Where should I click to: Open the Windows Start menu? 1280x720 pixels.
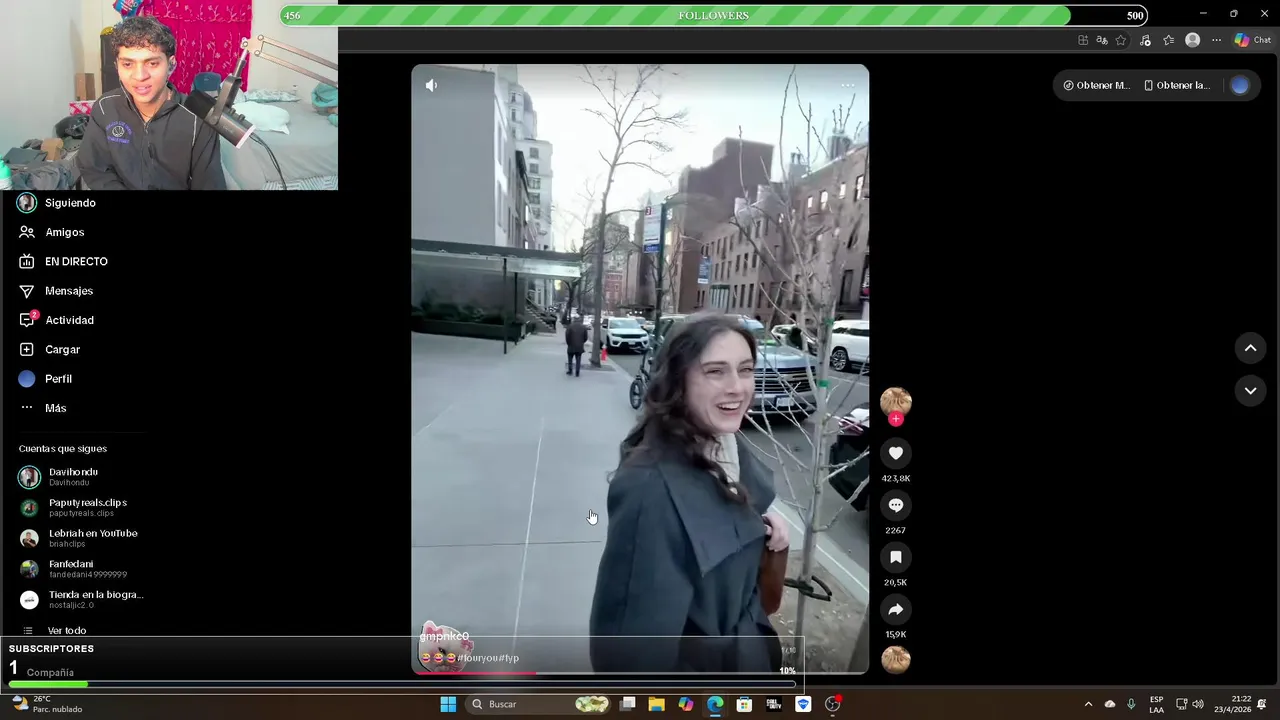point(448,704)
